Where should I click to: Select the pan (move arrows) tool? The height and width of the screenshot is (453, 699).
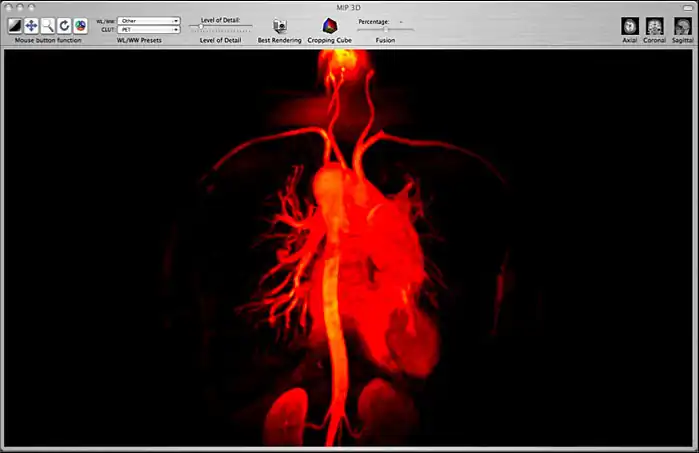(31, 26)
